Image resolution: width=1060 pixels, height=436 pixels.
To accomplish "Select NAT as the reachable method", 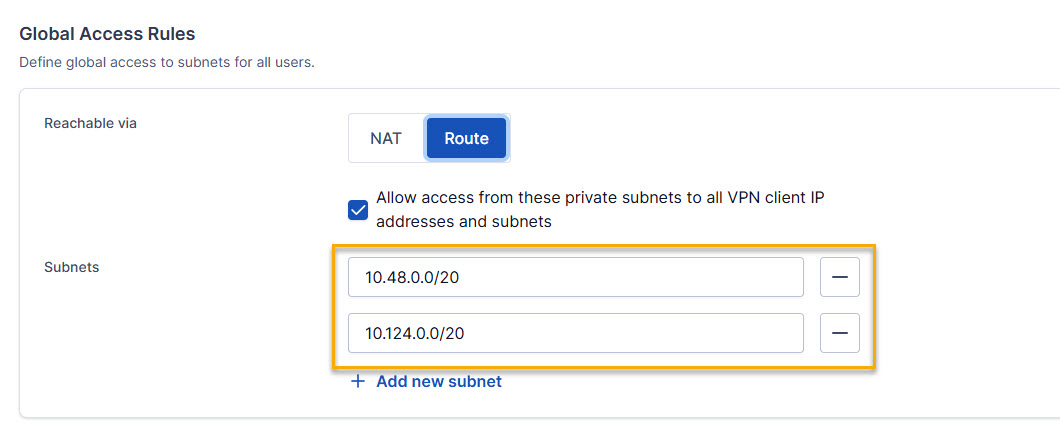I will pos(386,138).
